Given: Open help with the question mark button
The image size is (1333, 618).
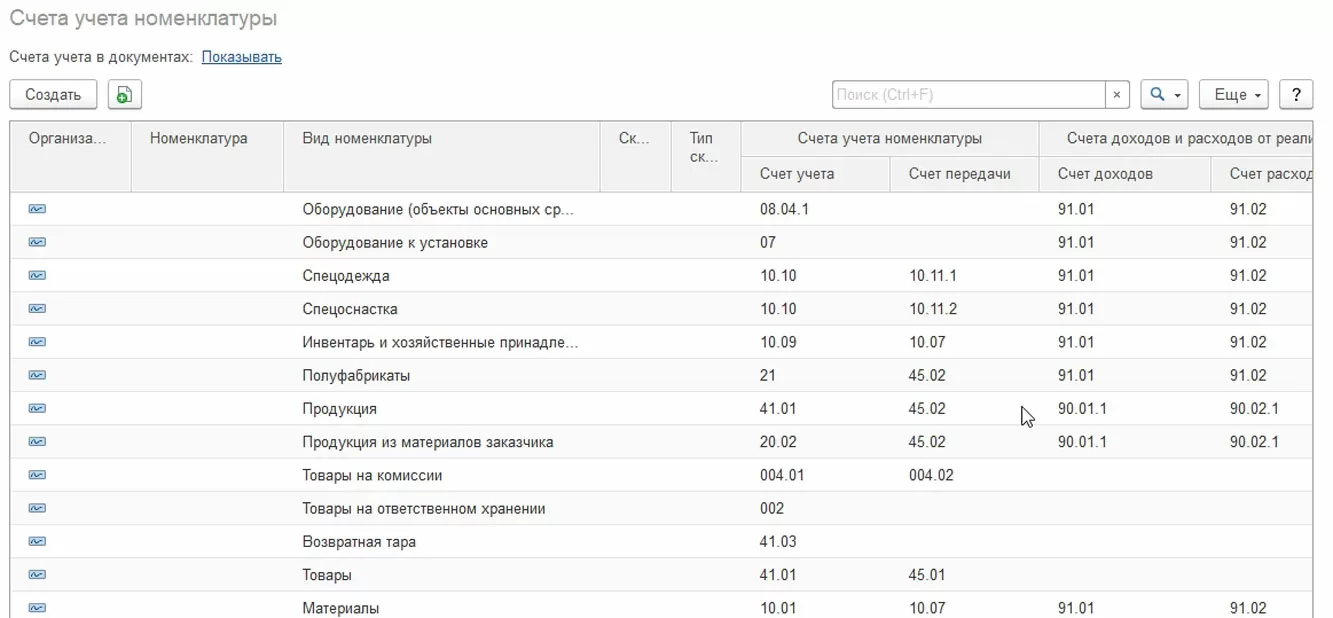Looking at the screenshot, I should 1296,95.
